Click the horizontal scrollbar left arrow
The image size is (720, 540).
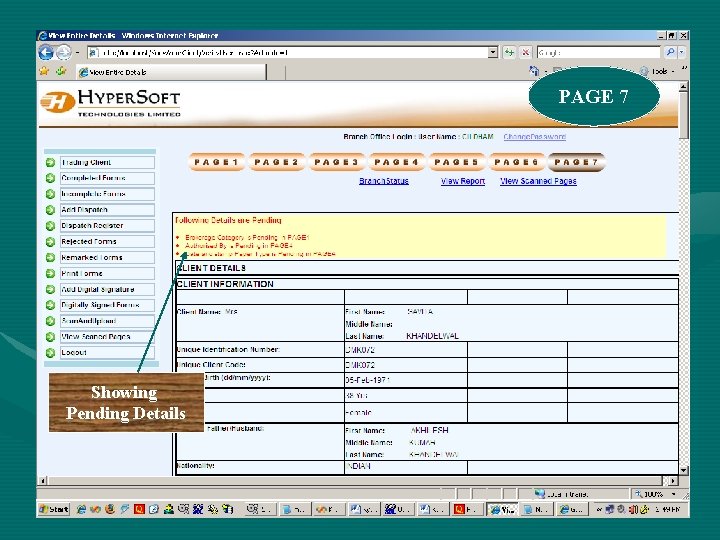[x=43, y=481]
